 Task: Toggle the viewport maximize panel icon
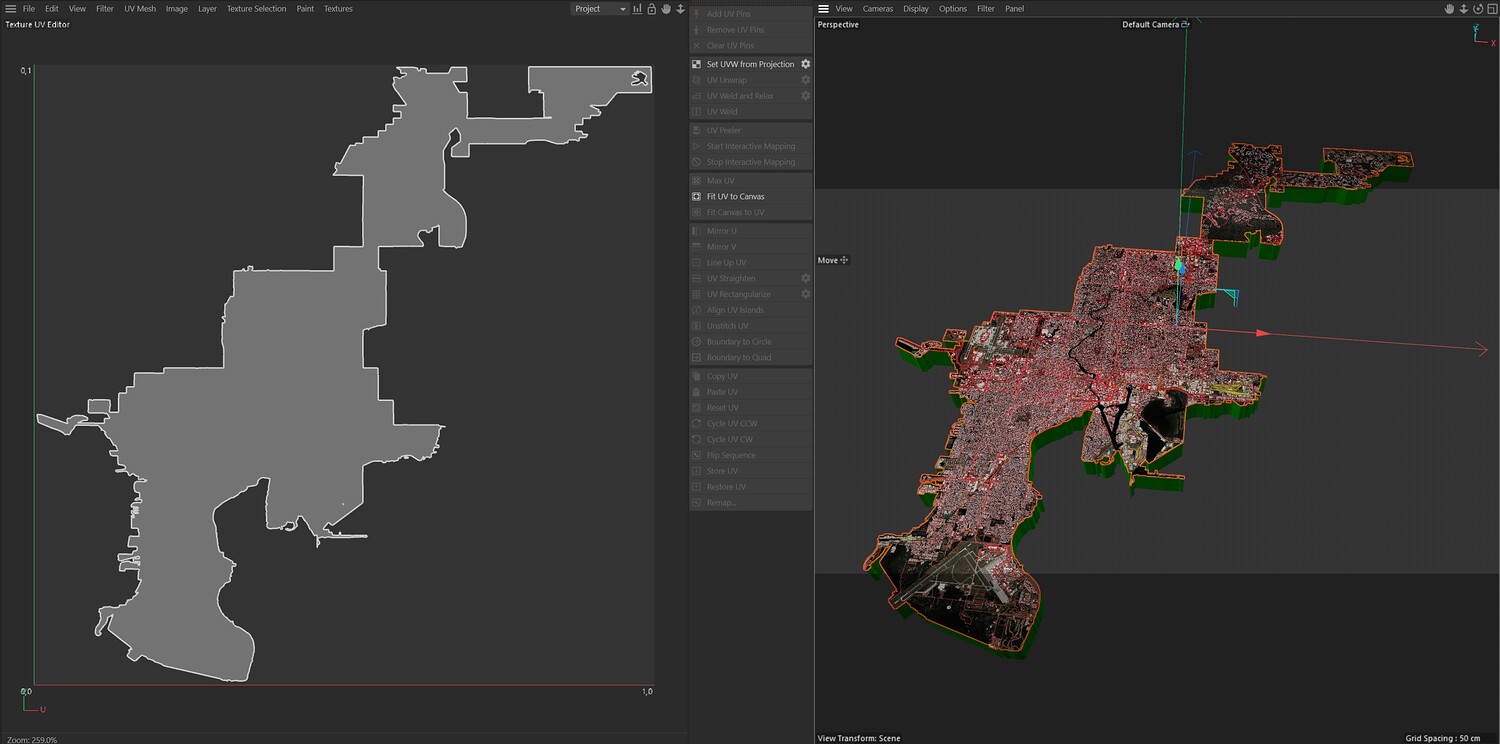(1492, 9)
